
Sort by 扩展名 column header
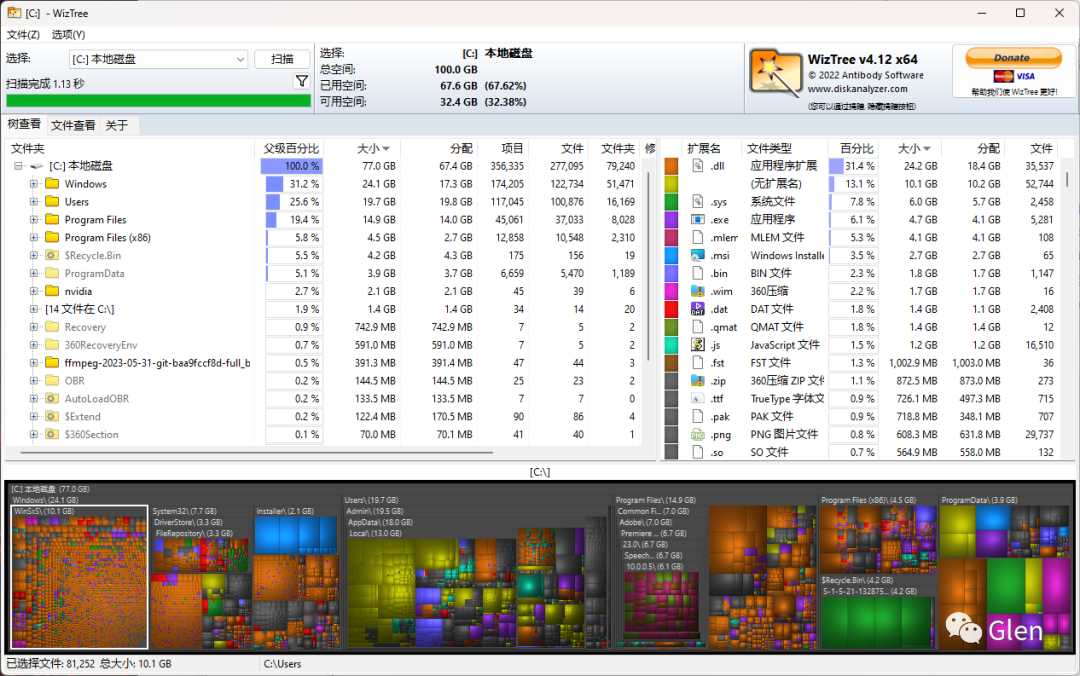pos(704,148)
